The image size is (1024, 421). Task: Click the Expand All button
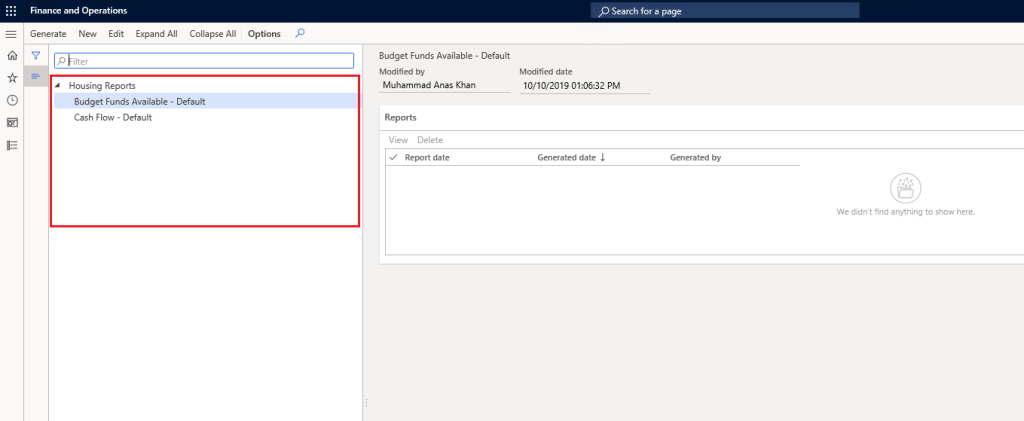pyautogui.click(x=156, y=34)
